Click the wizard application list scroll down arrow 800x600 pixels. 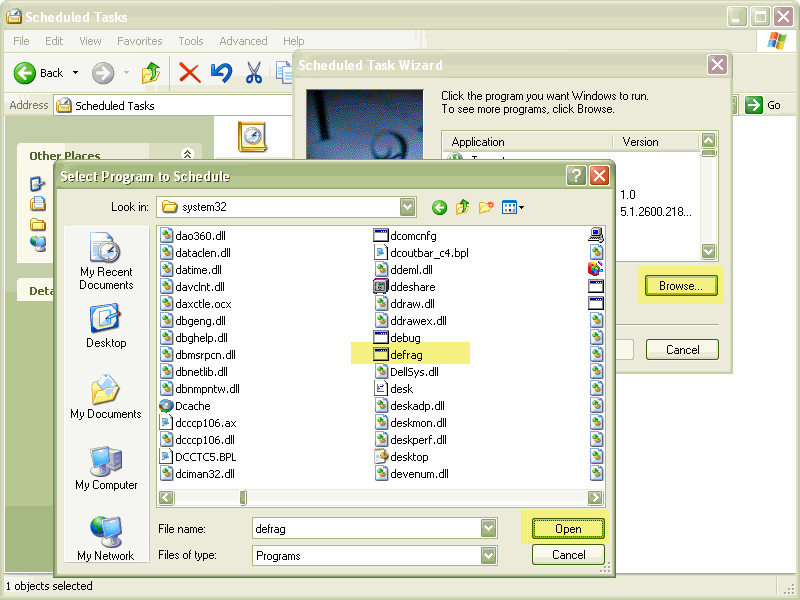pos(709,251)
